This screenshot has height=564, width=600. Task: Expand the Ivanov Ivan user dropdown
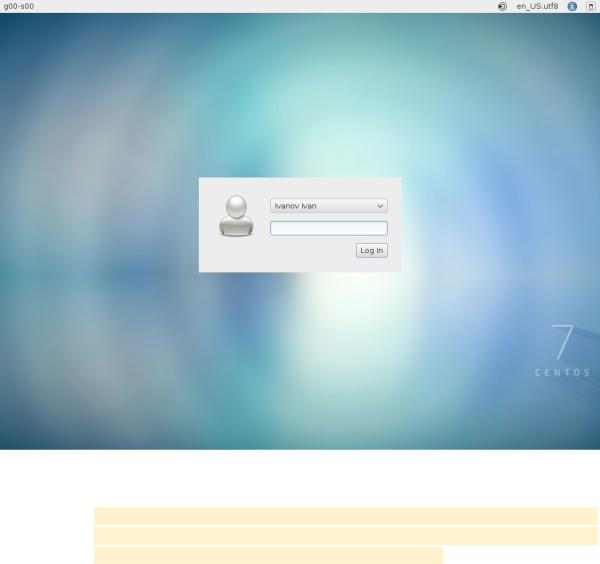tap(329, 206)
